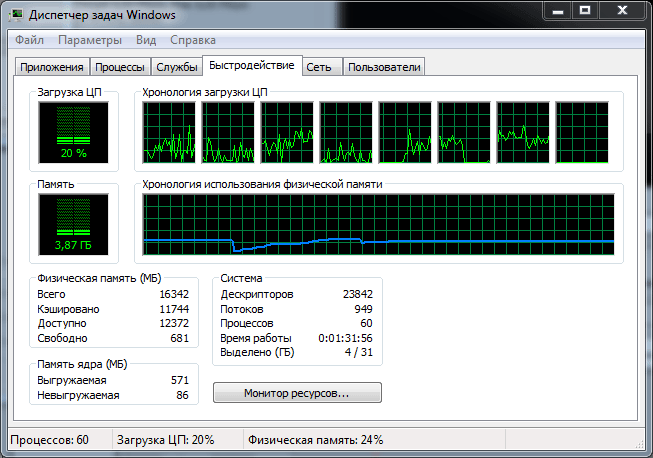The height and width of the screenshot is (458, 653).
Task: Open the Справка menu
Action: [193, 40]
